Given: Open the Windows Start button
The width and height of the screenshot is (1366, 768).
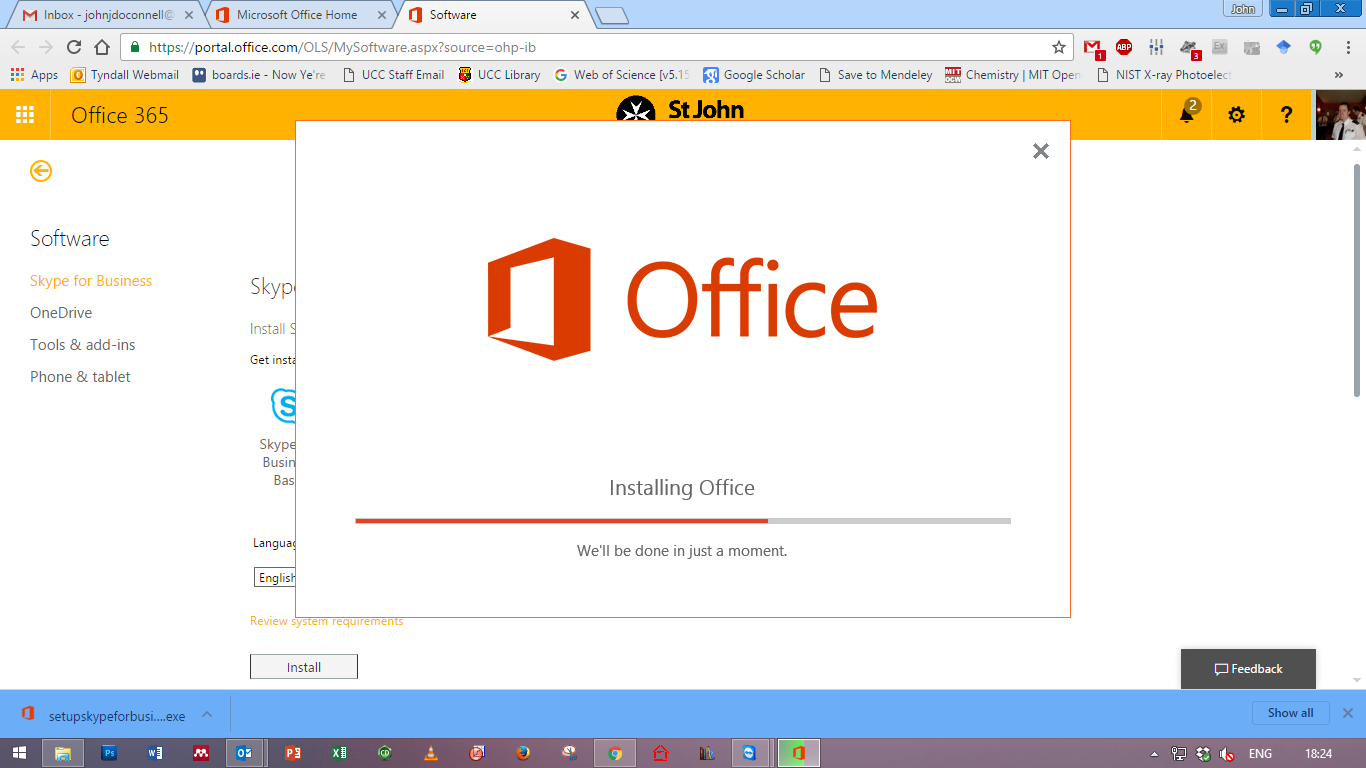Looking at the screenshot, I should [x=19, y=753].
